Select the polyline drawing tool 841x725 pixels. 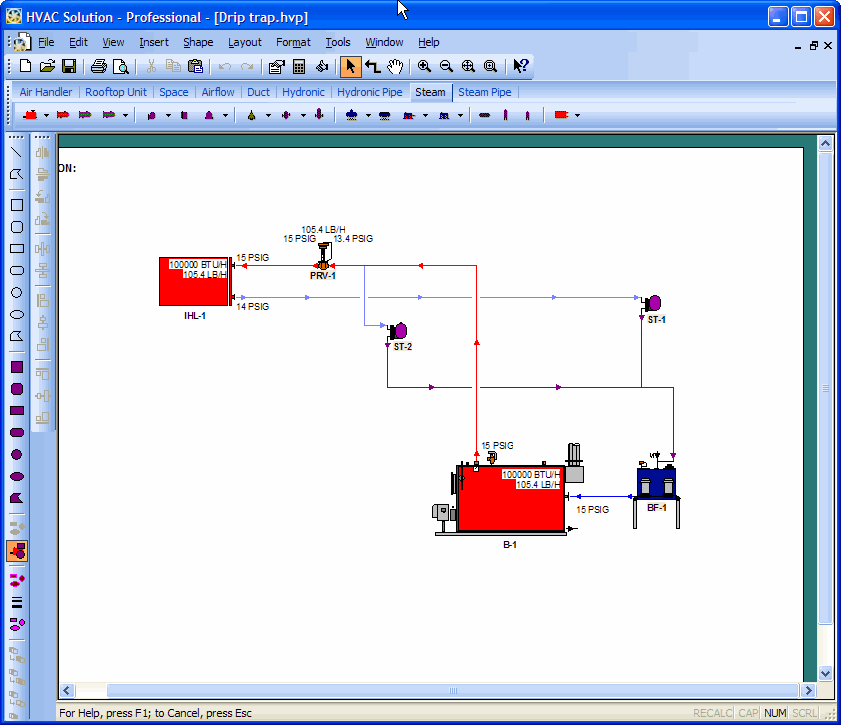point(17,174)
